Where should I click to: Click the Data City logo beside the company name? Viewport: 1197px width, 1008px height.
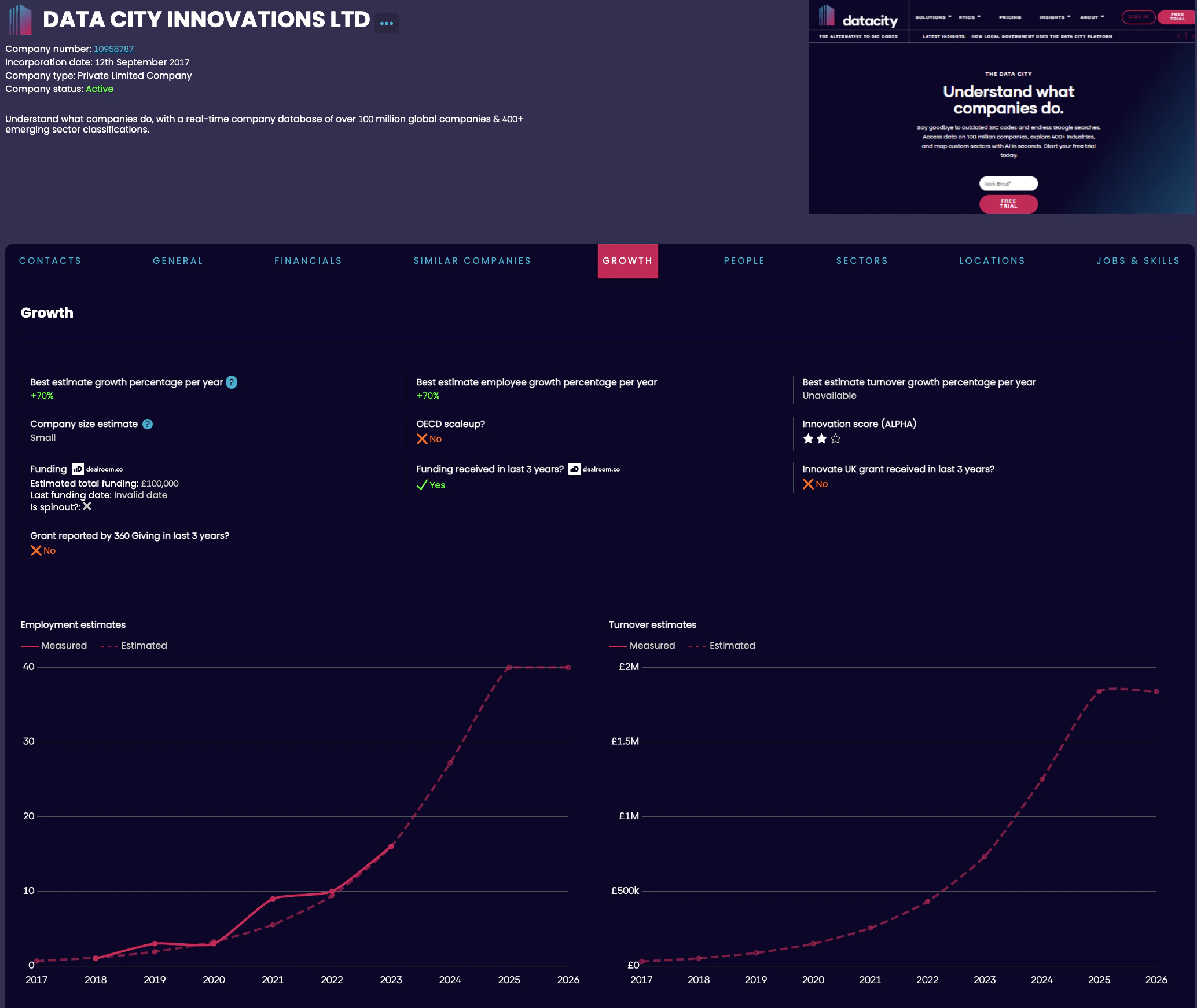click(x=20, y=20)
